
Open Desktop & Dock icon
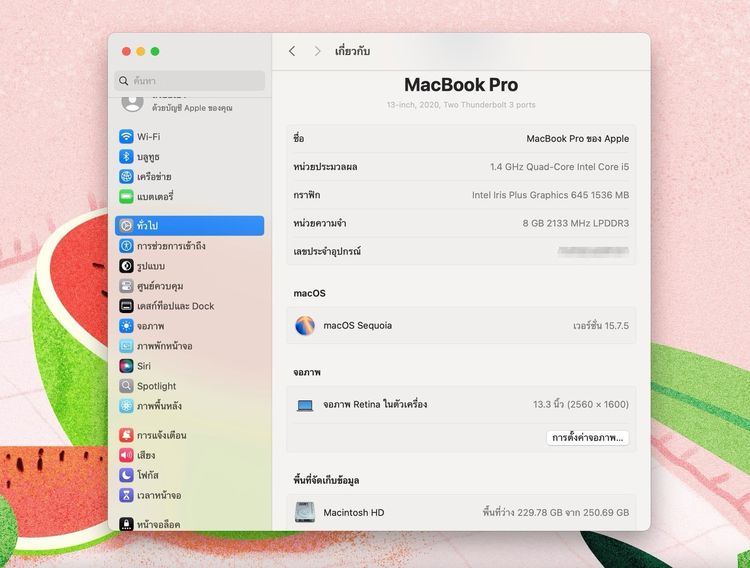(x=126, y=306)
